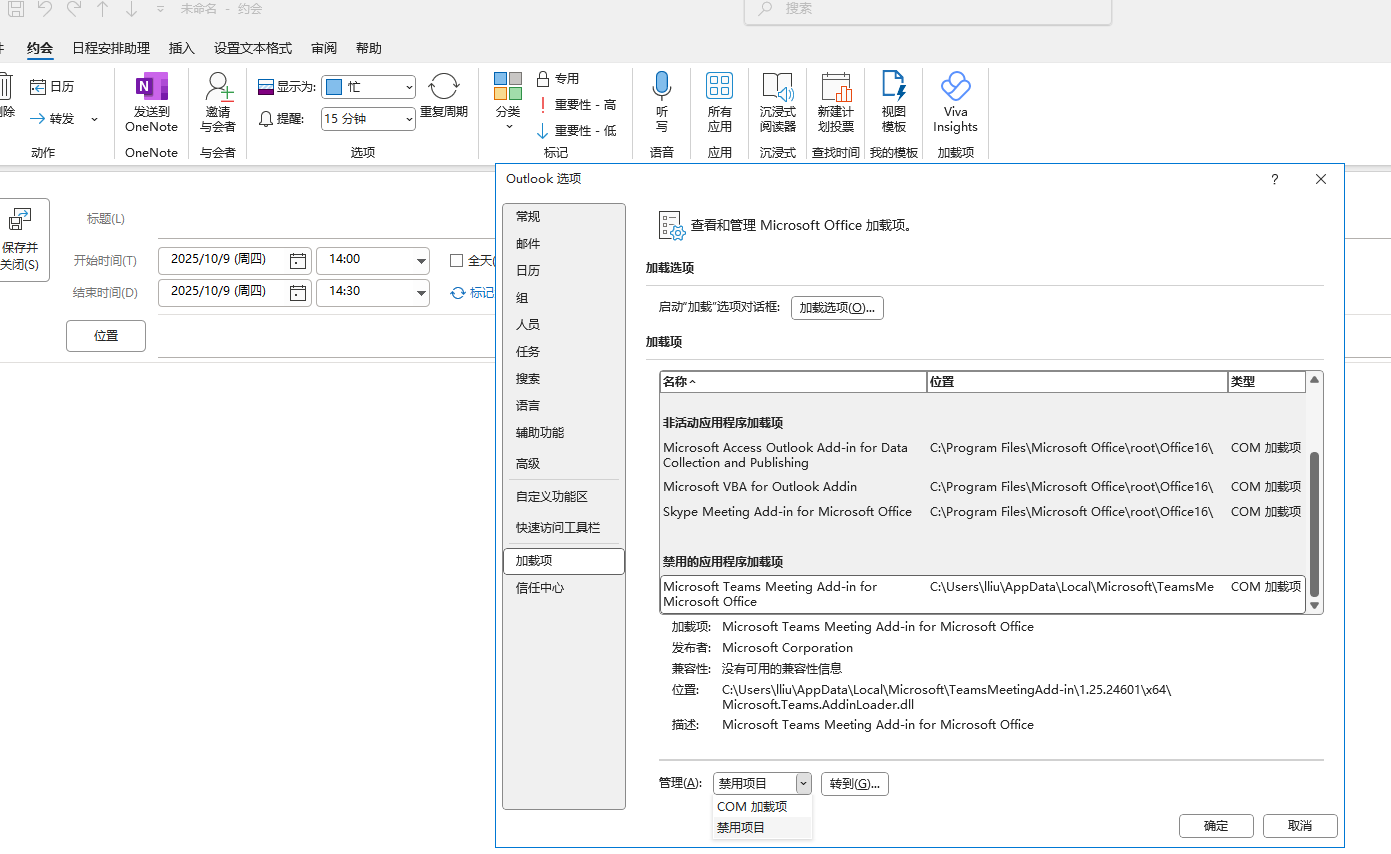This screenshot has width=1391, height=854.
Task: Switch to the 插入 ribbon tab
Action: 182,48
